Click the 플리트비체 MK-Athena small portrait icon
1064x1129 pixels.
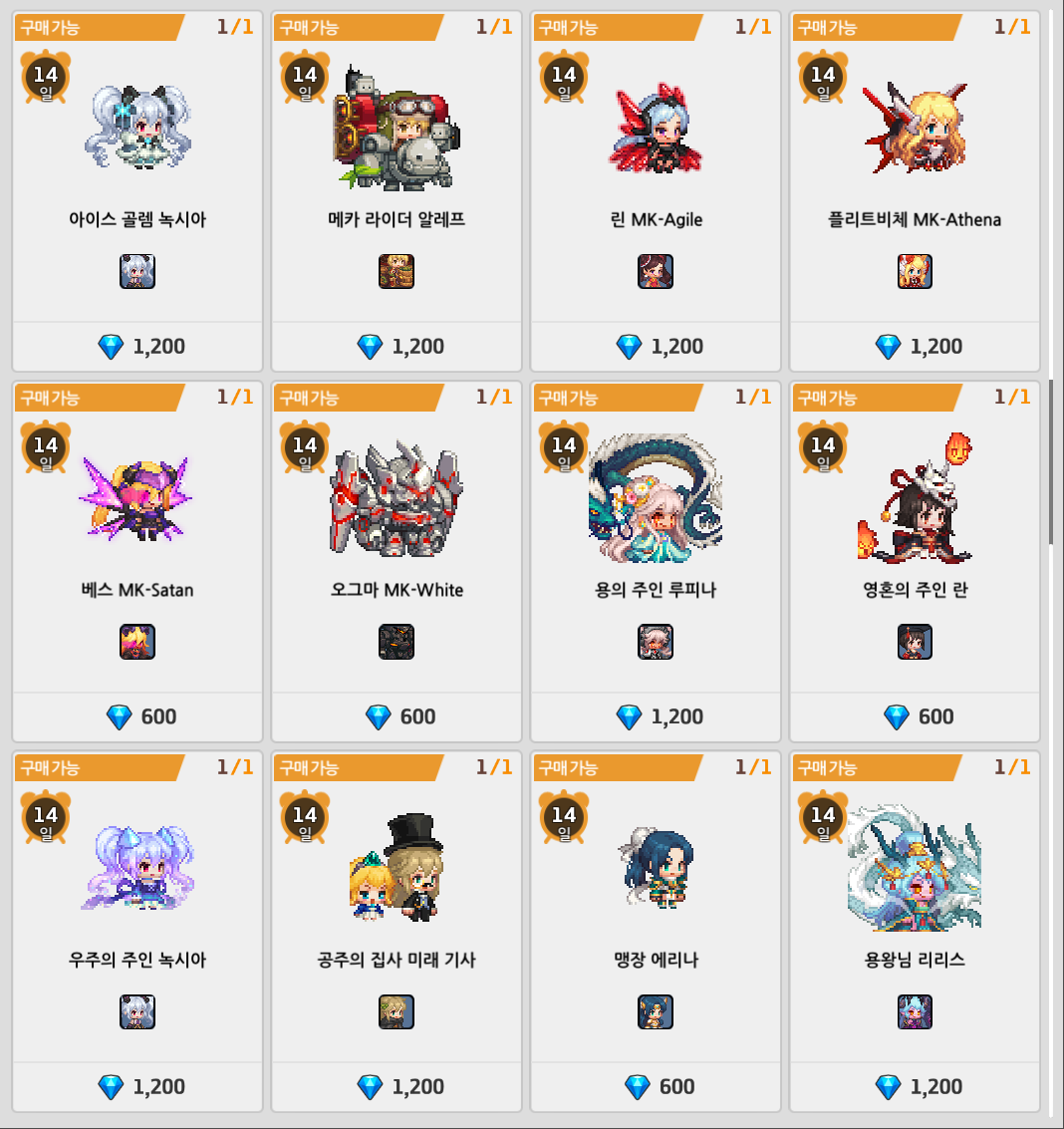(x=915, y=271)
